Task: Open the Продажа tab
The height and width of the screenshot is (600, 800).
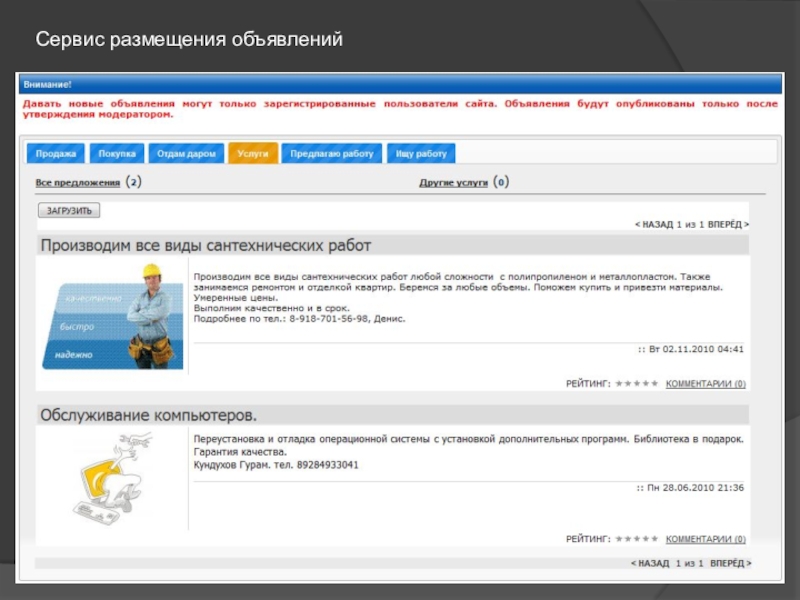Action: point(56,154)
